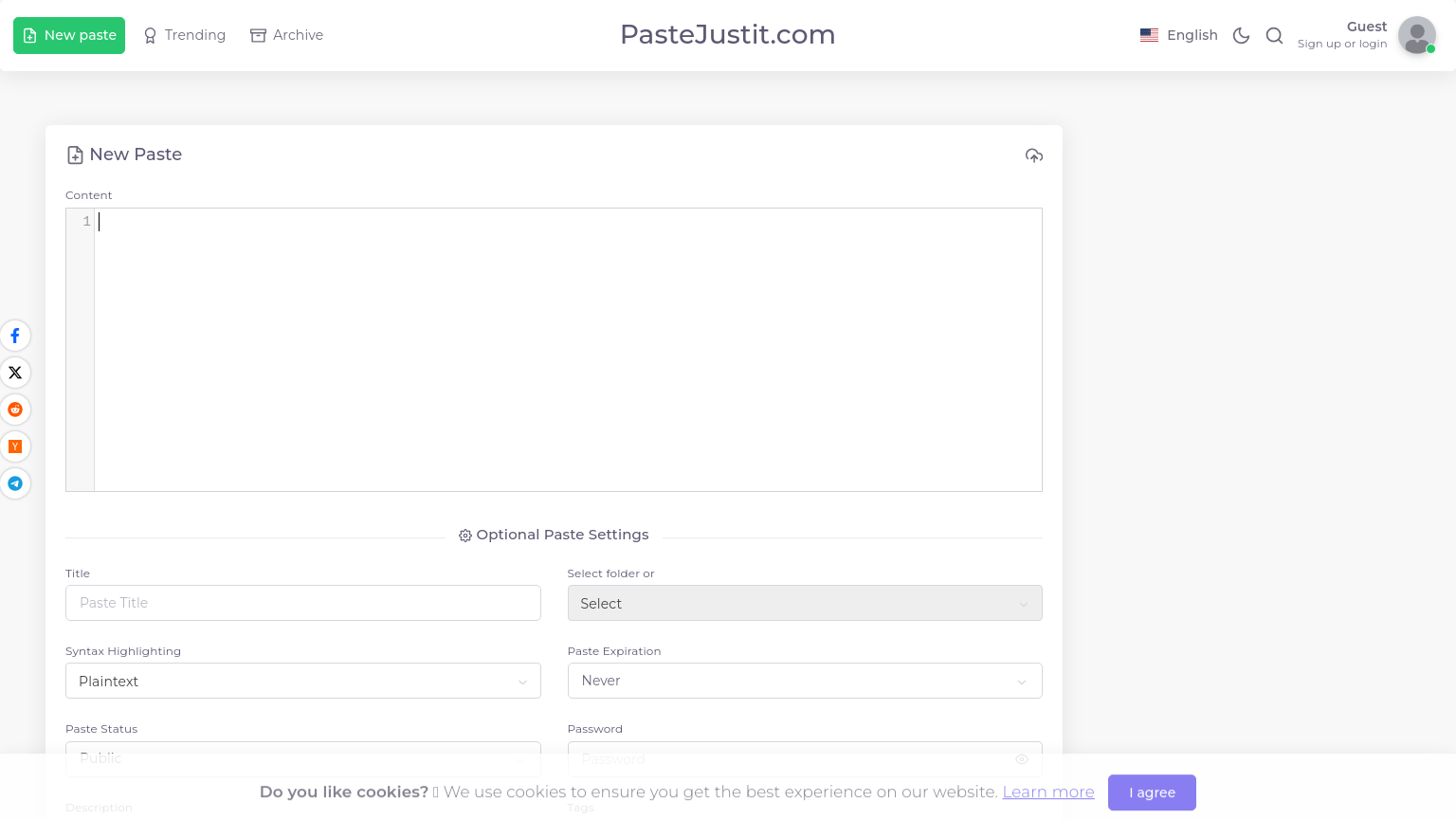Viewport: 1456px width, 819px height.
Task: Share the paste on Reddit
Action: (15, 409)
